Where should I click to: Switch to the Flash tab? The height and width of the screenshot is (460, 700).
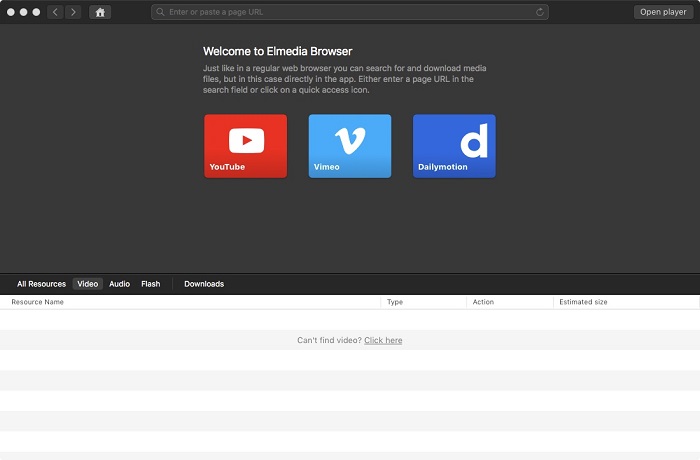click(150, 284)
